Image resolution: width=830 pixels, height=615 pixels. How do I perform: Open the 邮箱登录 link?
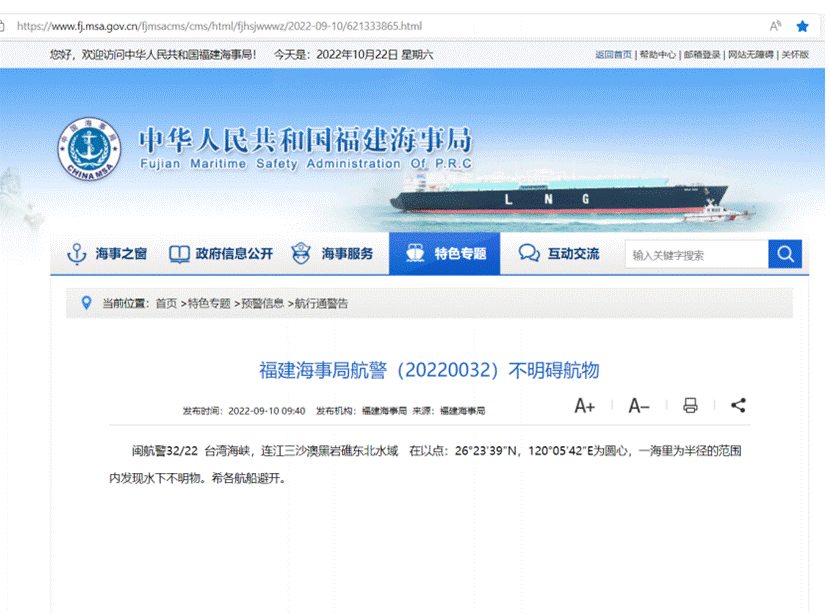tap(702, 55)
